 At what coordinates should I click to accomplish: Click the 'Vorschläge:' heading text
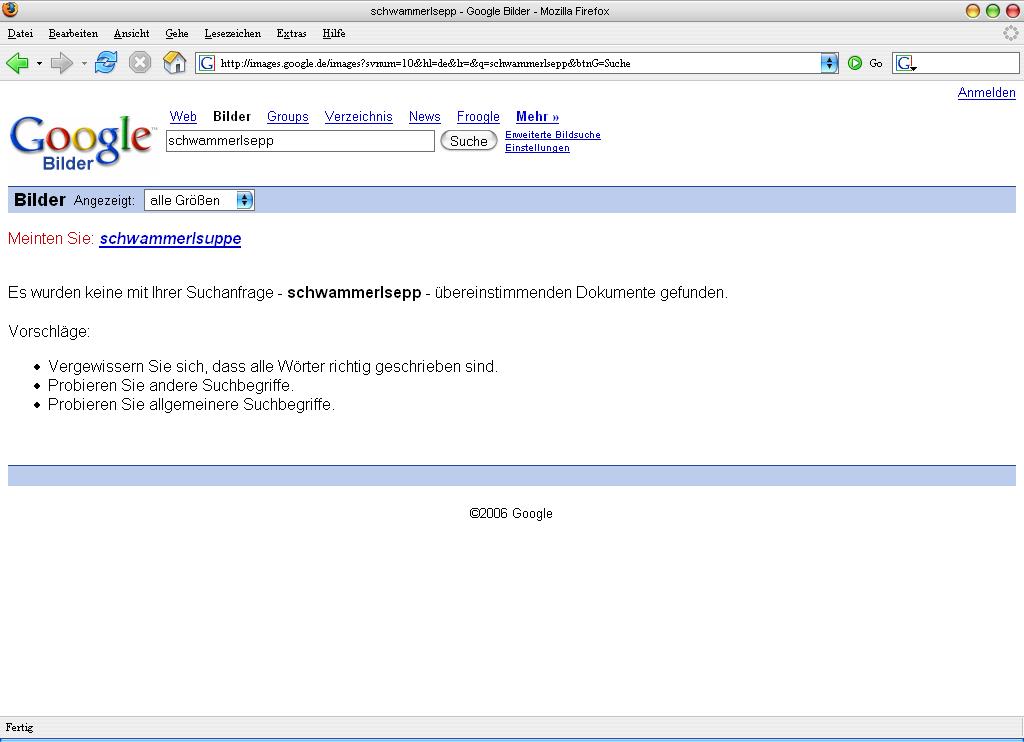tap(49, 332)
